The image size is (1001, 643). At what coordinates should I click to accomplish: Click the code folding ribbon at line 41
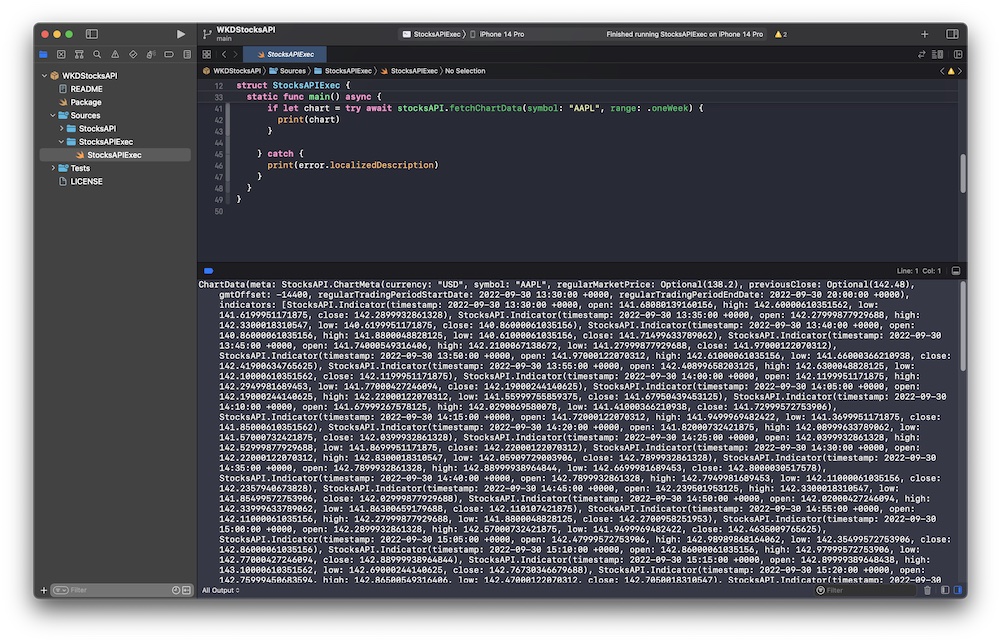(228, 109)
